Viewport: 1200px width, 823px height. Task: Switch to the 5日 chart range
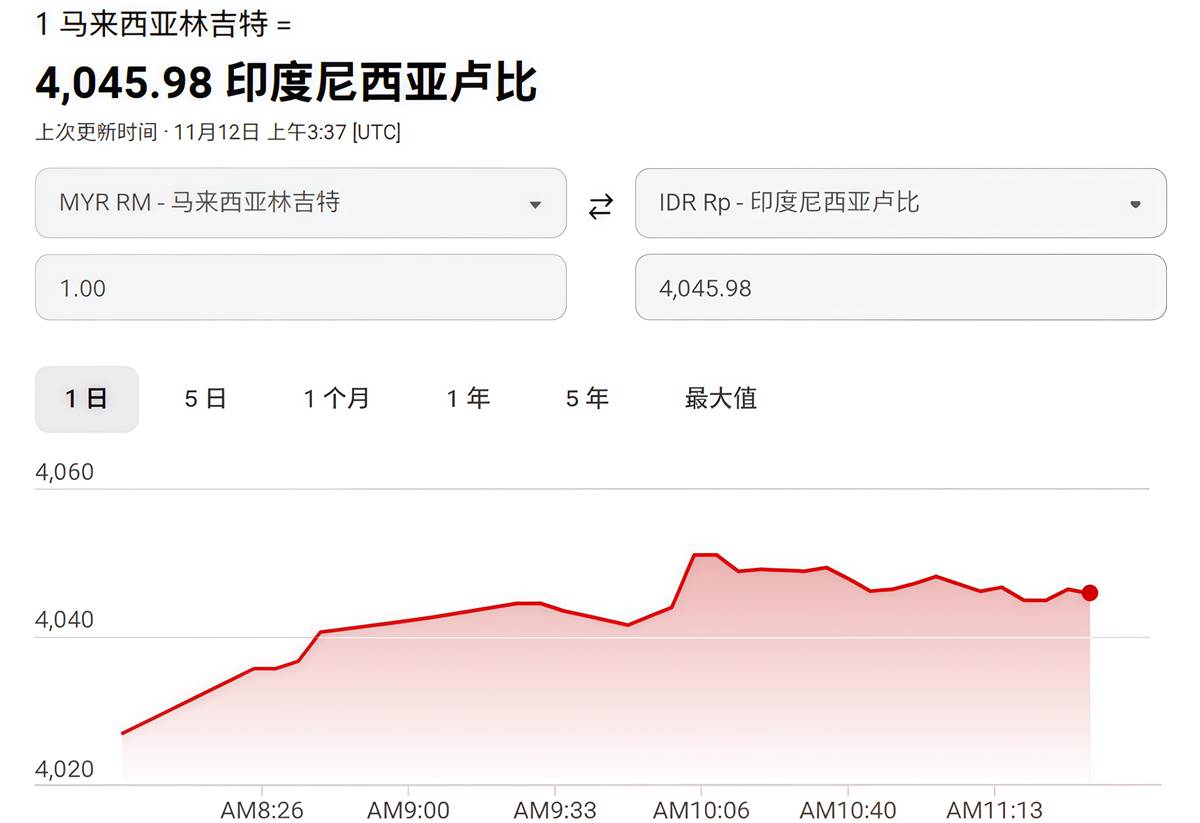[x=205, y=399]
